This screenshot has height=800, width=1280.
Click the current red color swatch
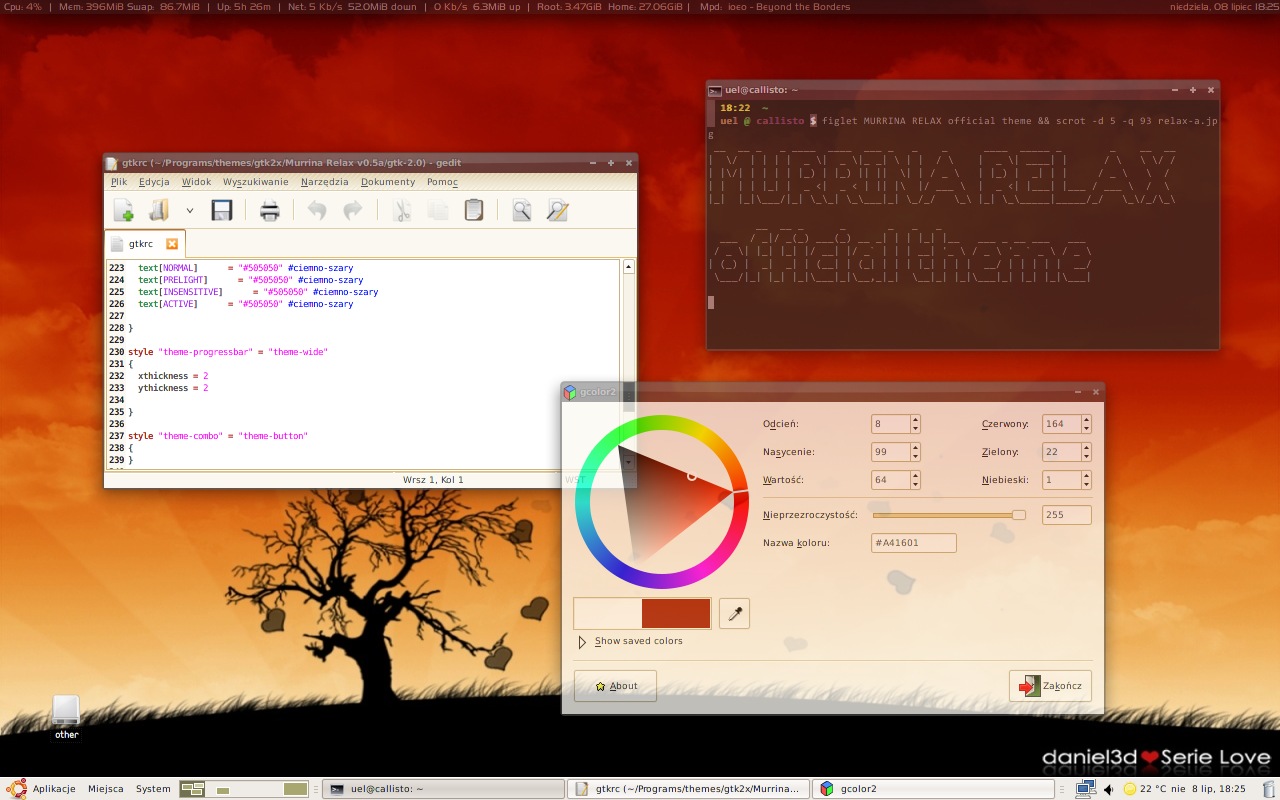coord(676,613)
